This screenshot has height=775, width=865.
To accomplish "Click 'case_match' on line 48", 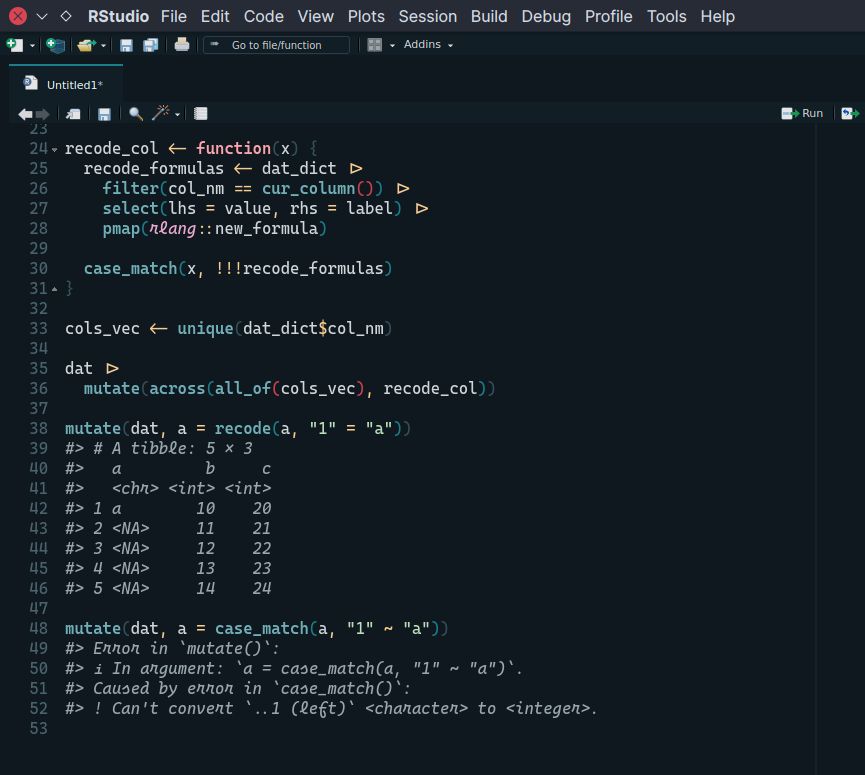I will point(261,629).
